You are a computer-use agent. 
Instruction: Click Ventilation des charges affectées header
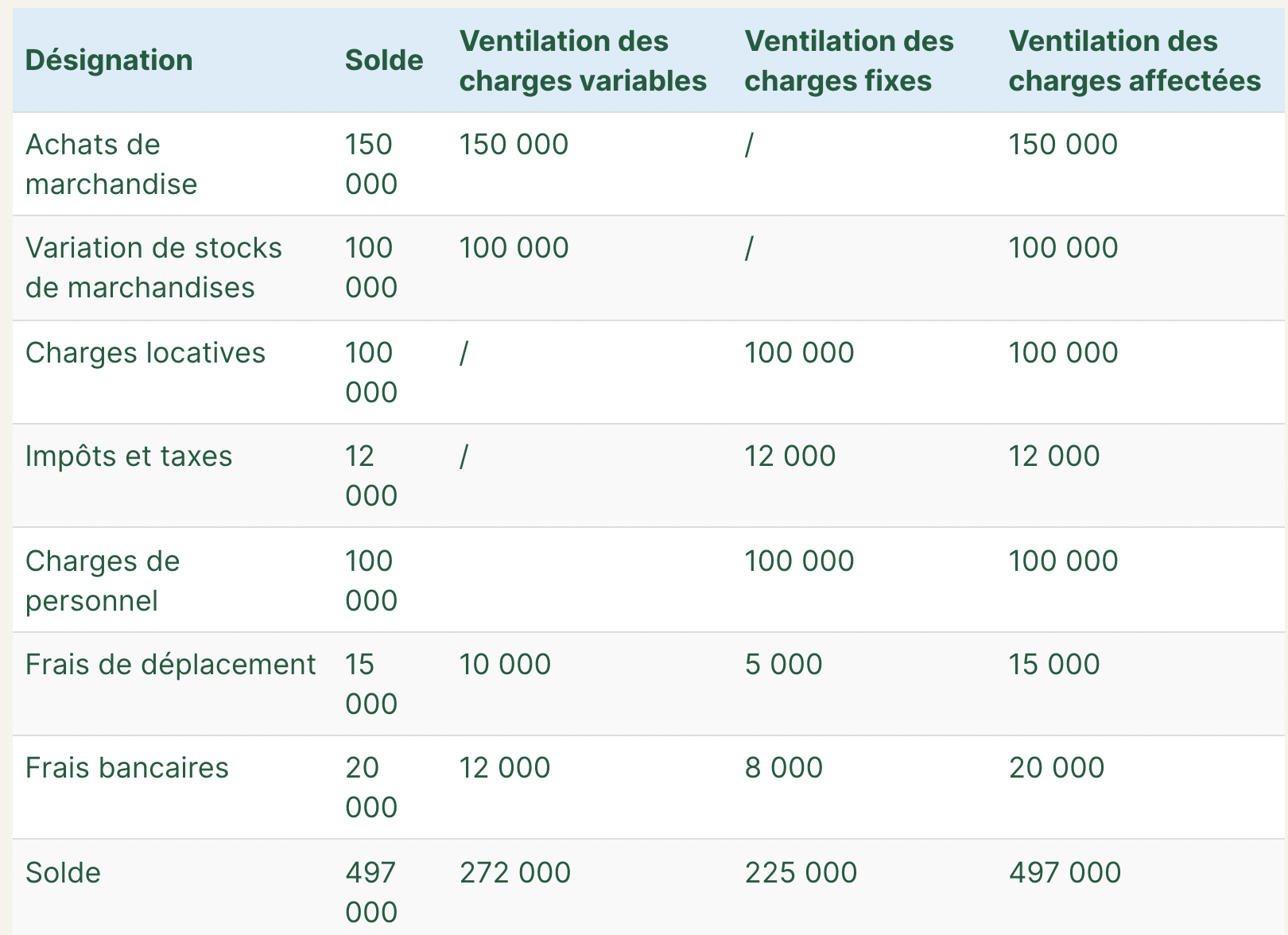point(1135,60)
